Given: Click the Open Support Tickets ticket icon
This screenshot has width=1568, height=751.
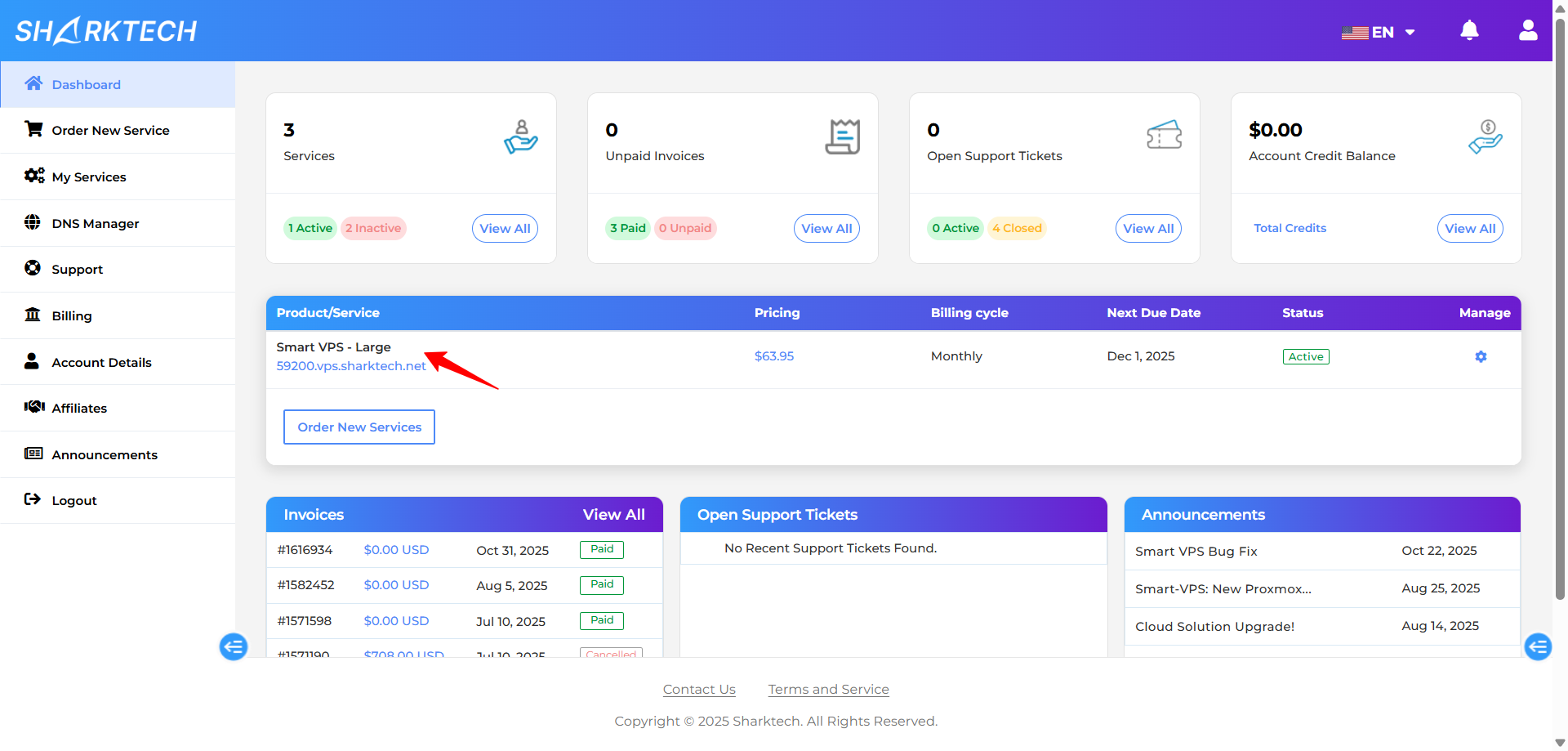Looking at the screenshot, I should tap(1165, 136).
